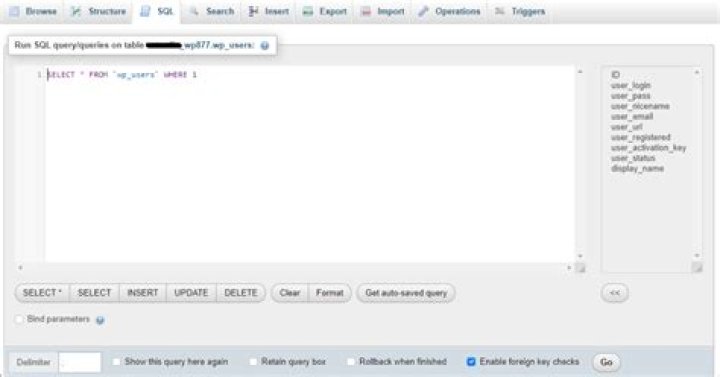Screen dimensions: 720x377
Task: Click columns list scroll up arrow
Action: [697, 73]
